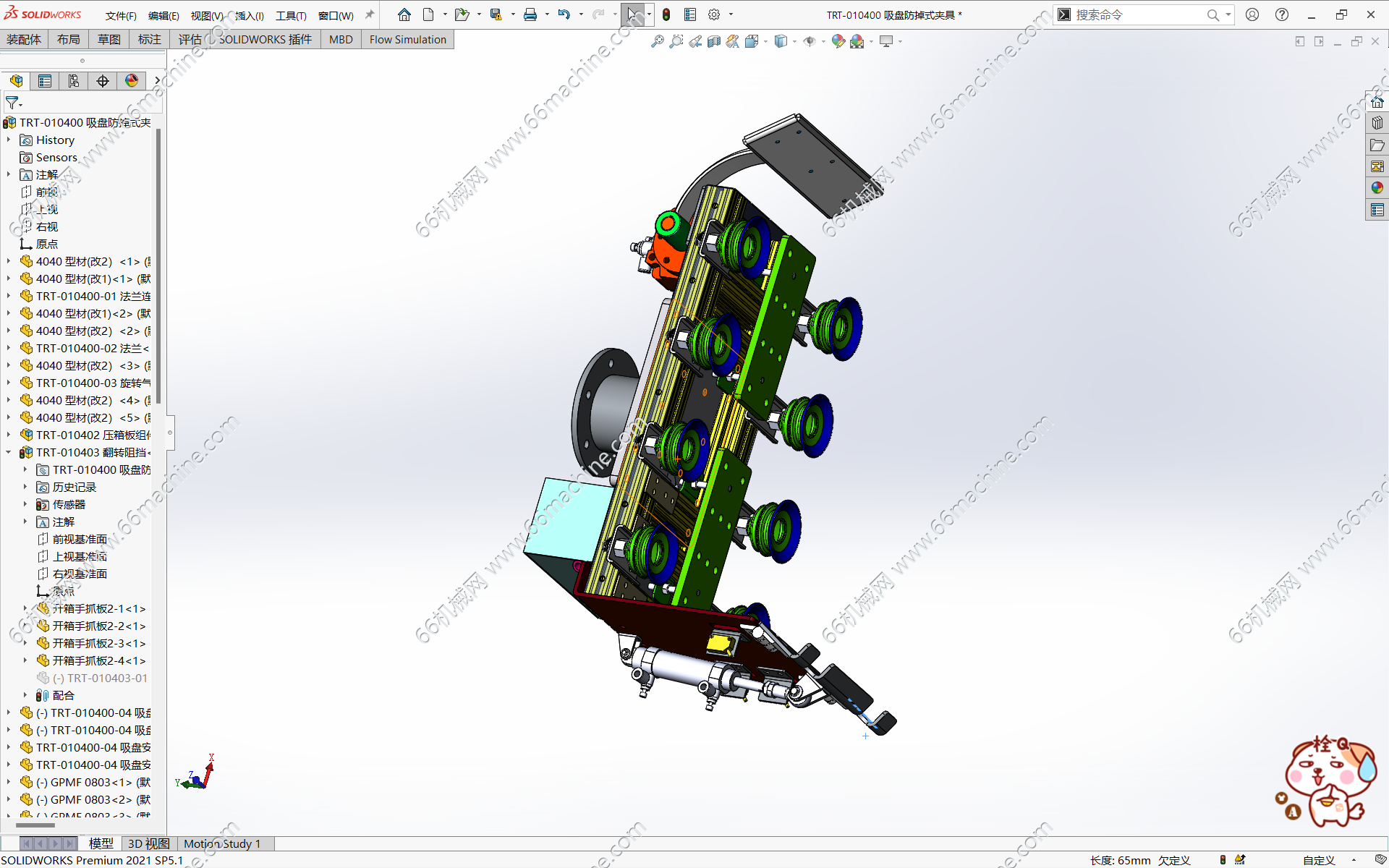The image size is (1389, 868).
Task: Open the Help question mark icon
Action: pos(1282,14)
